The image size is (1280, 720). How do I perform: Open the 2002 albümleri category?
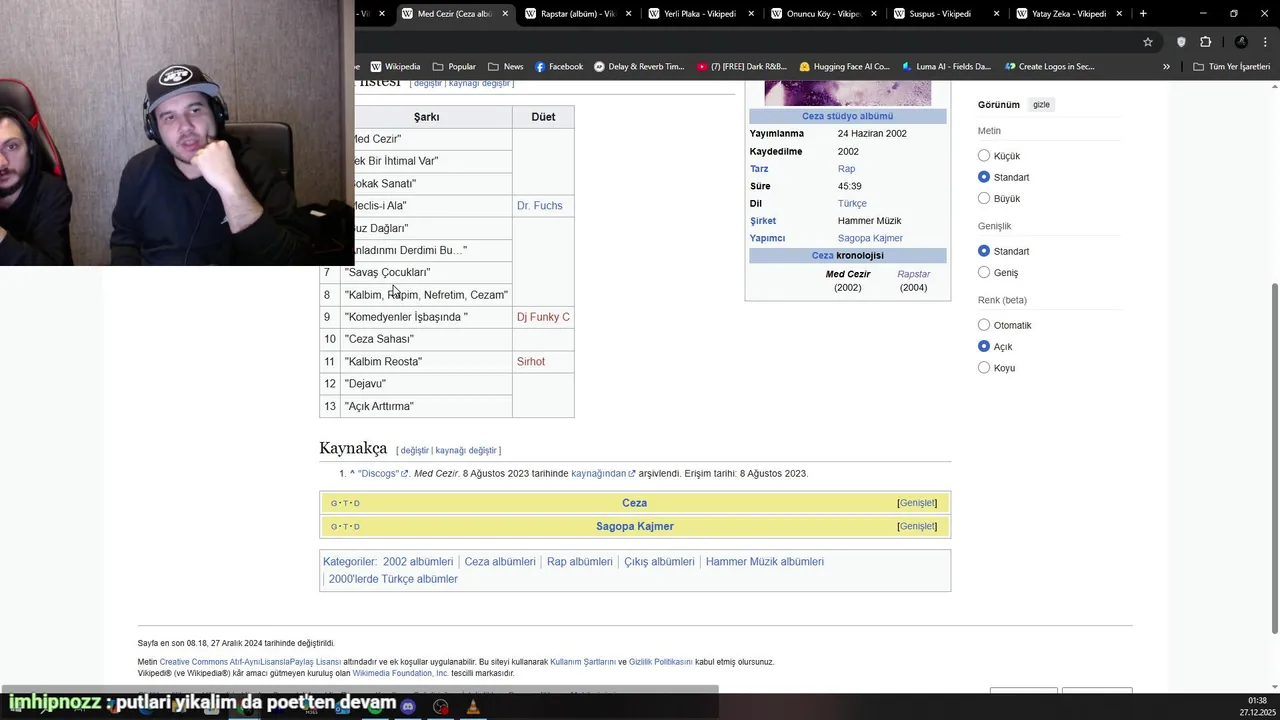[x=418, y=562]
